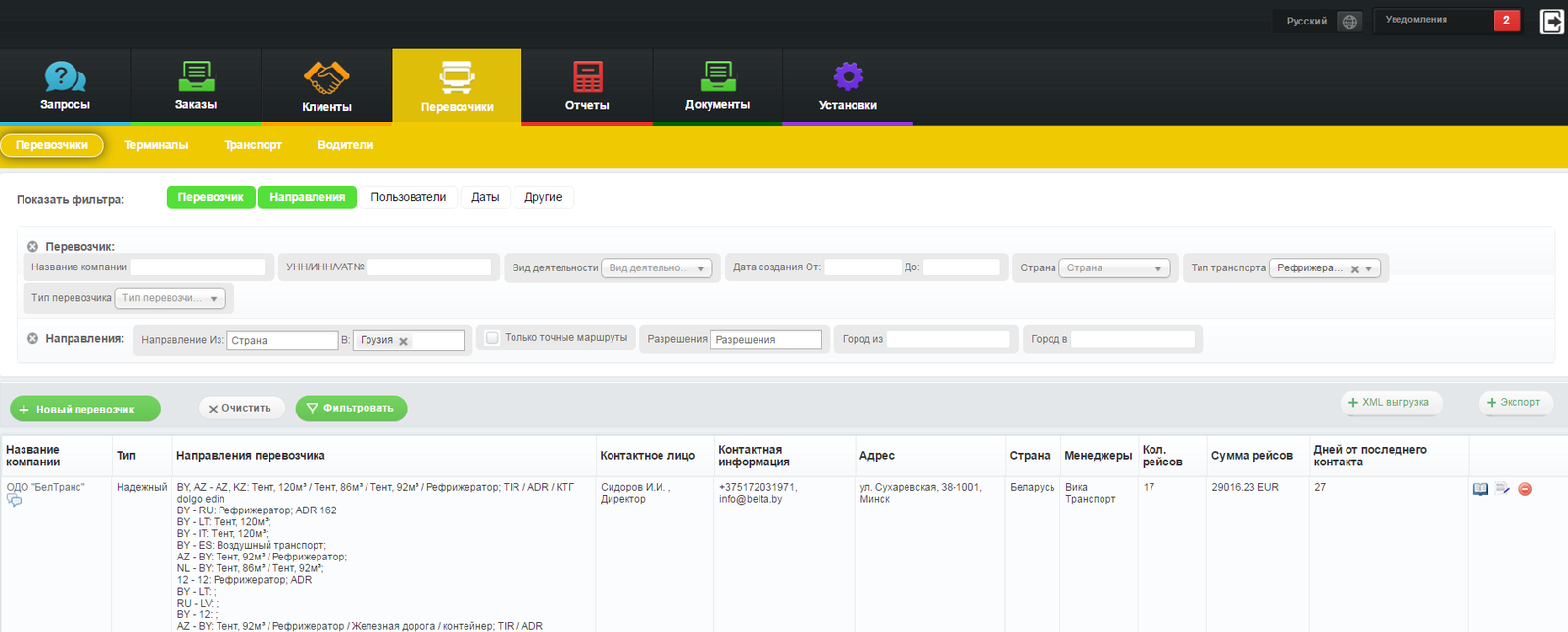Screen dimensions: 1568x632
Task: Open the Запросы section icon
Action: [65, 76]
